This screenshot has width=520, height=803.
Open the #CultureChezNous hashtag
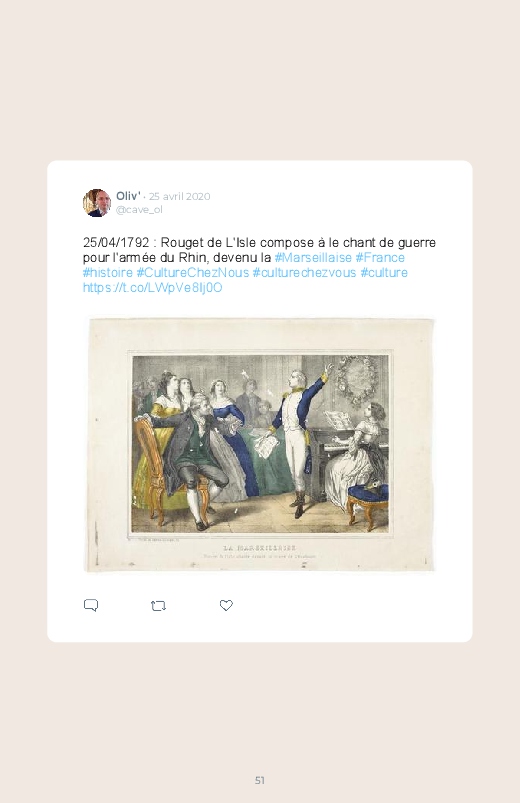coord(193,272)
